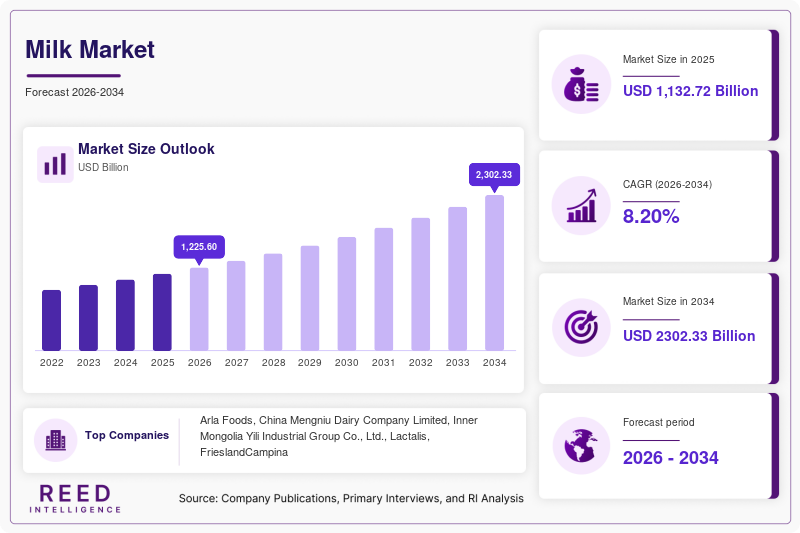The image size is (800, 533).
Task: Click the 2025 axis label
Action: [x=162, y=363]
